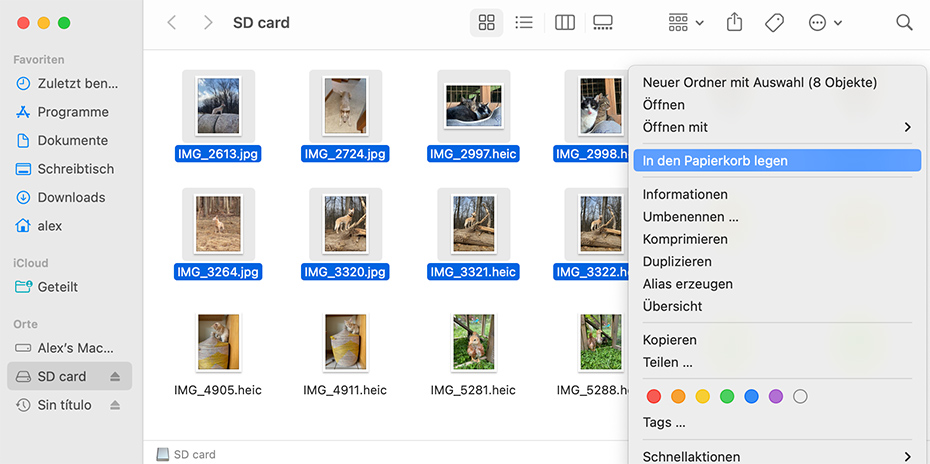Open the more actions ellipsis menu
This screenshot has width=930, height=464.
pos(825,22)
